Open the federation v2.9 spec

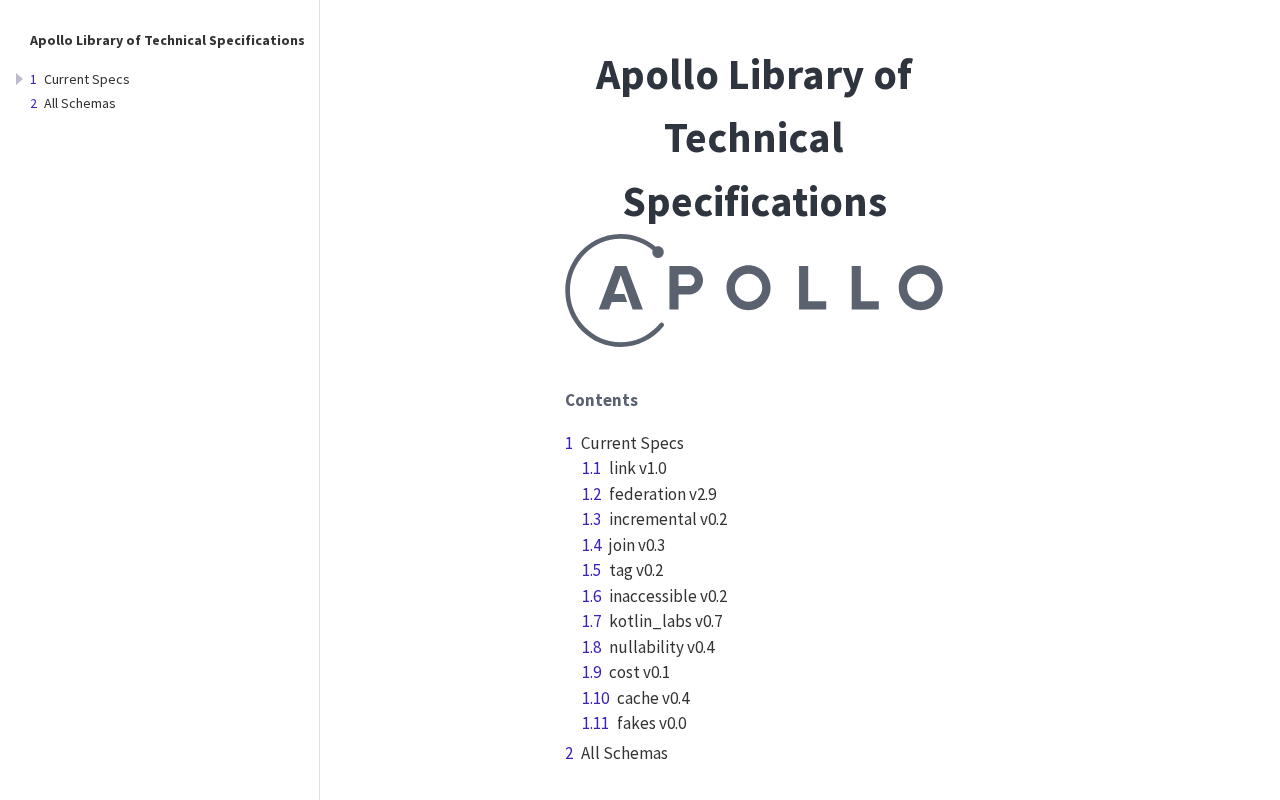coord(662,494)
